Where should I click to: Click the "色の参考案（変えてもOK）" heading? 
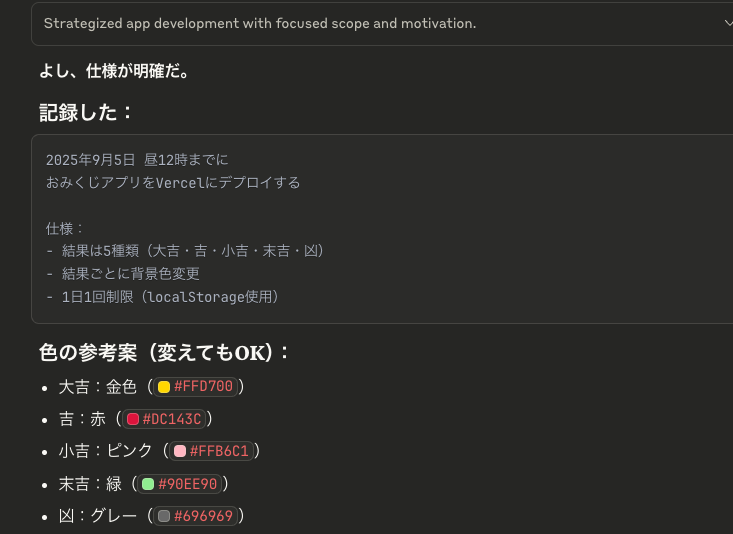165,353
